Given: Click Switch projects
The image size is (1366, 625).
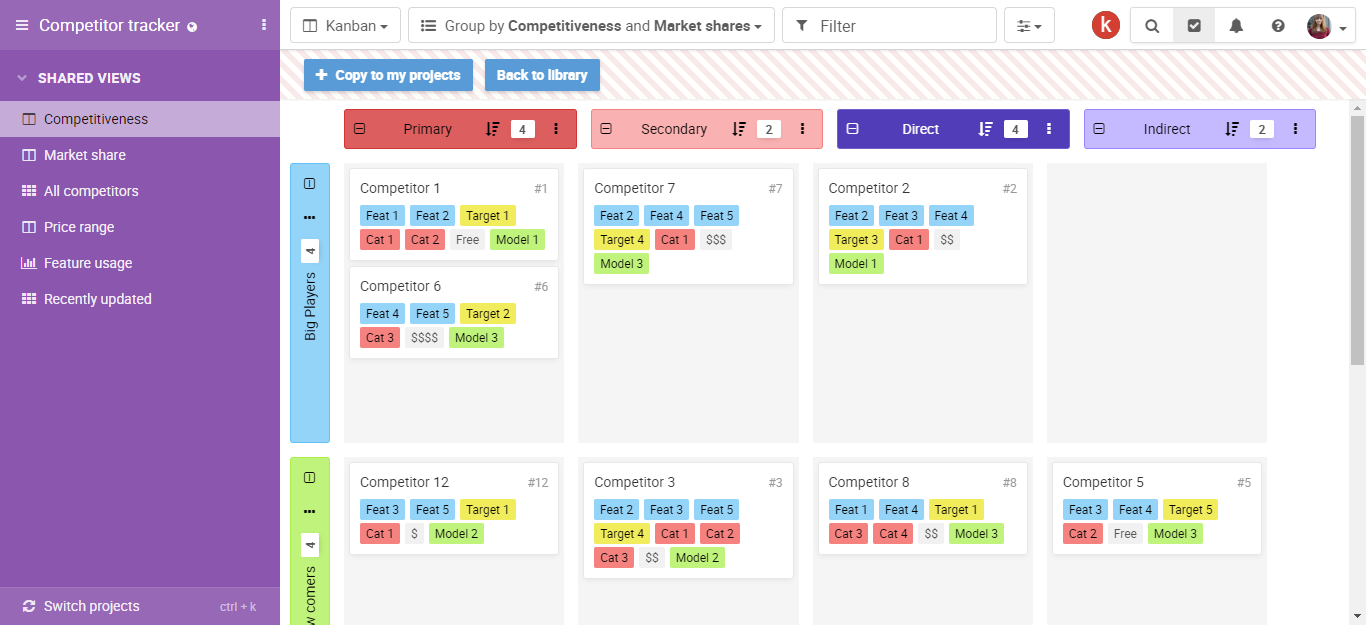Looking at the screenshot, I should tap(140, 606).
